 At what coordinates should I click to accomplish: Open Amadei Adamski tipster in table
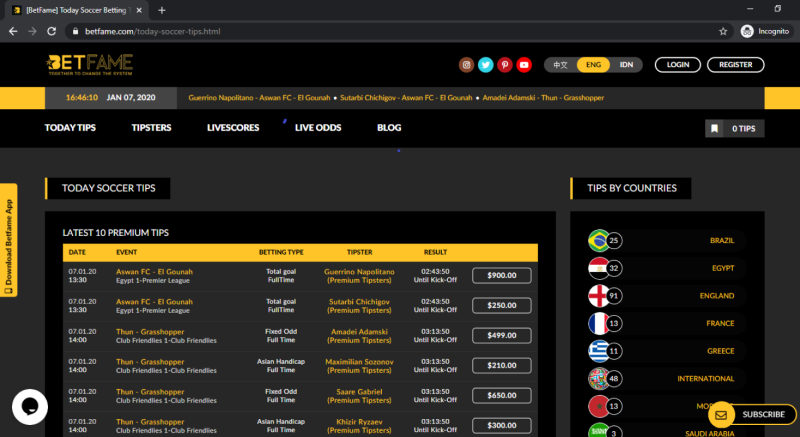[x=359, y=332]
